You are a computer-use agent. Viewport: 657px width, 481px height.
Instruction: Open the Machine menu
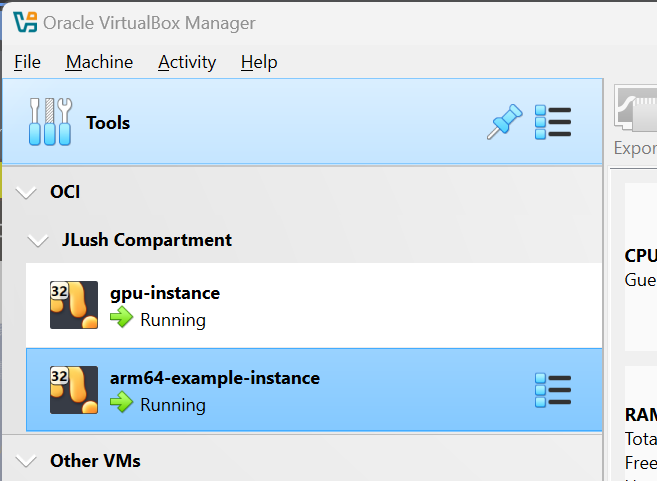click(x=99, y=62)
